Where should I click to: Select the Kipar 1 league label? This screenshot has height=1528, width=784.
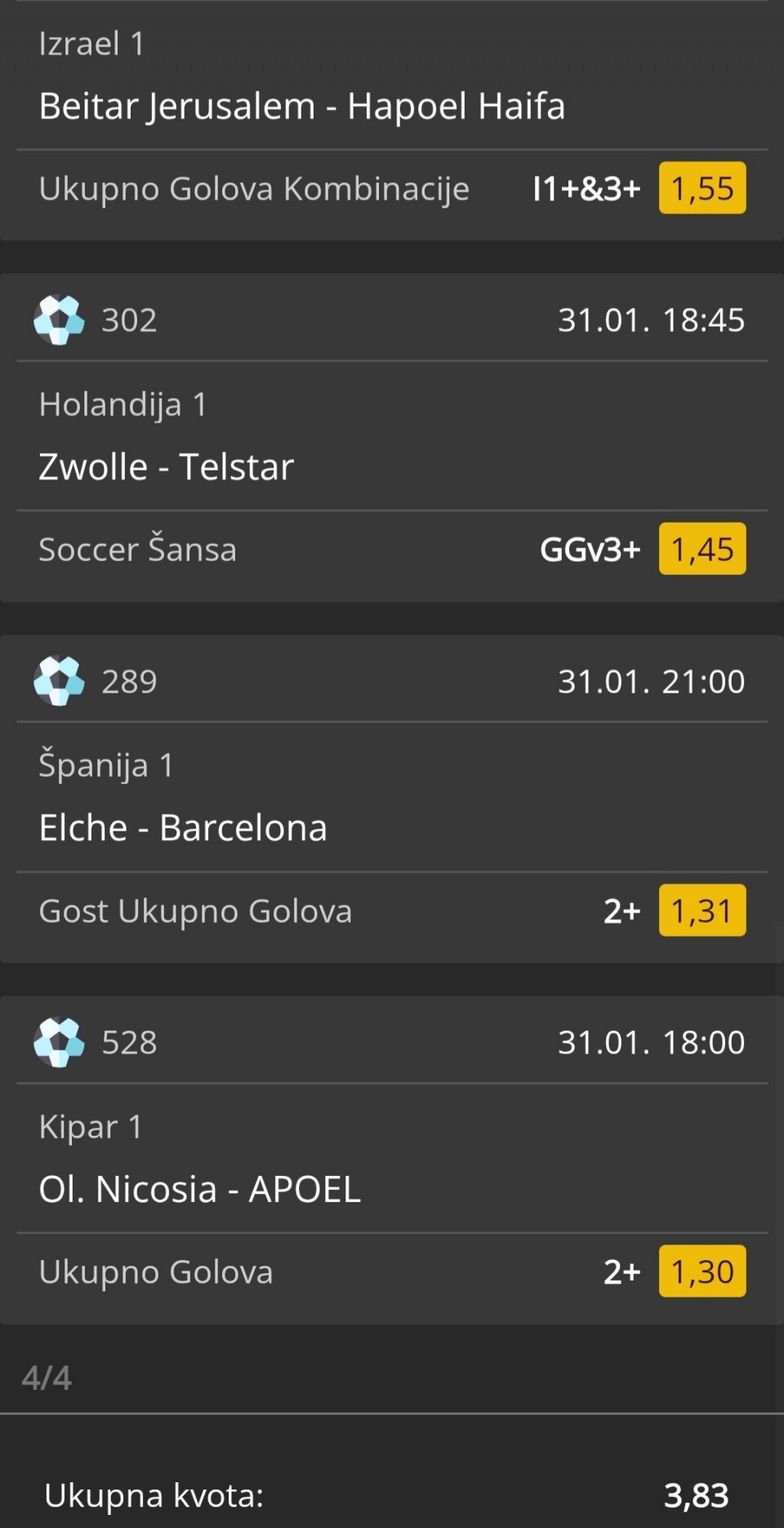coord(91,1127)
